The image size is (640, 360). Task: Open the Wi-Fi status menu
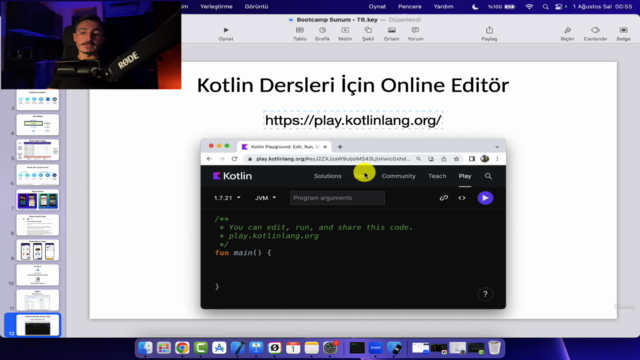529,7
